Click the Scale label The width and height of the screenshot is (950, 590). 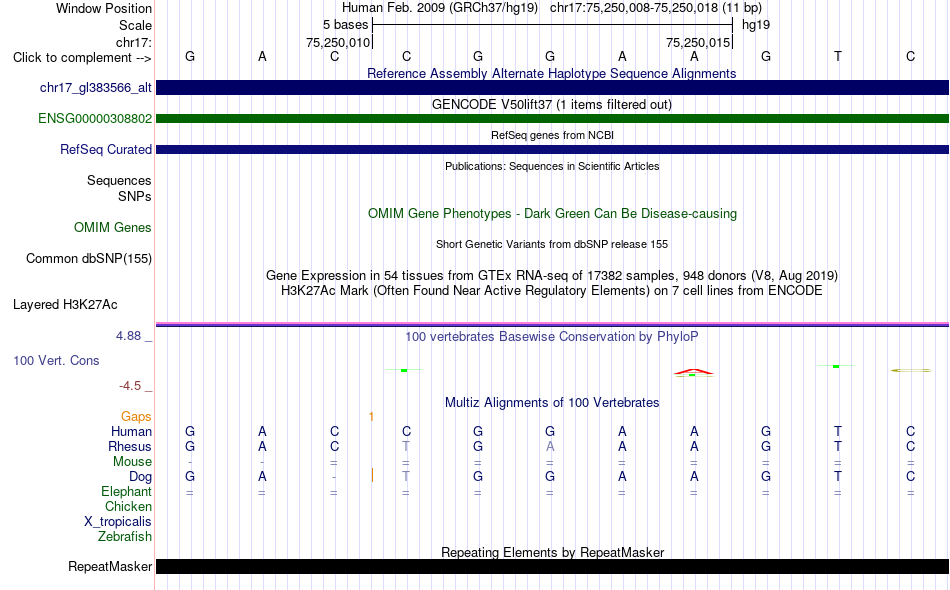tap(136, 25)
